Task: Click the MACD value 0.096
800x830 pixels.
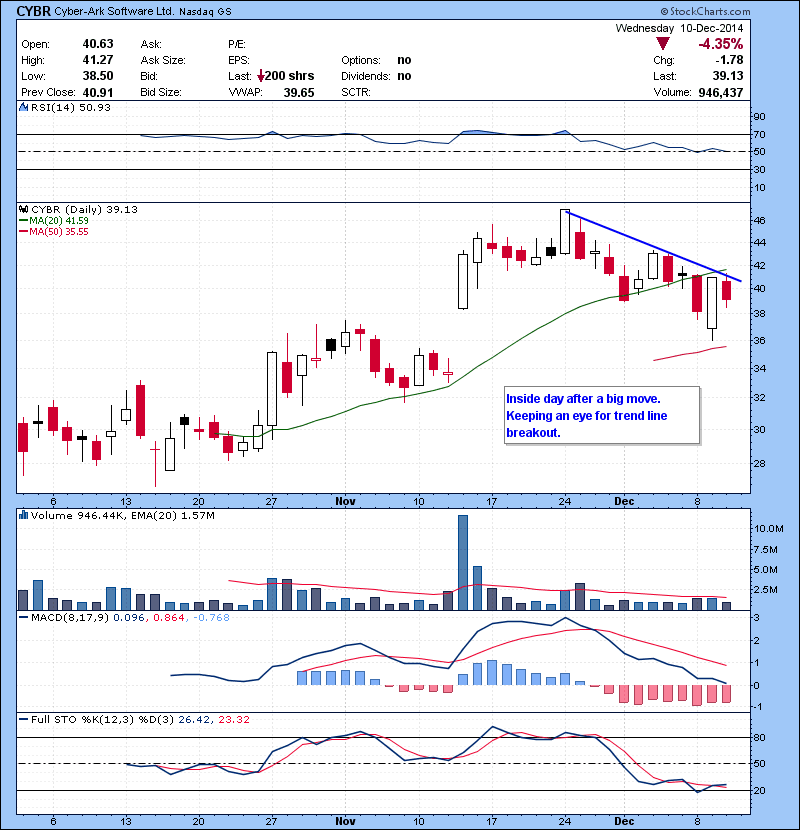Action: [129, 617]
